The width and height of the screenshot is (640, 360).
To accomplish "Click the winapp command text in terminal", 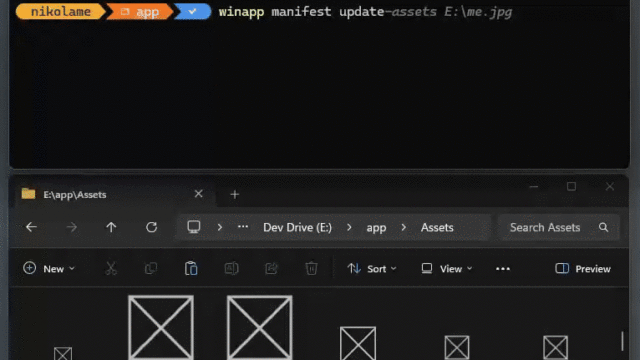I will tap(241, 12).
